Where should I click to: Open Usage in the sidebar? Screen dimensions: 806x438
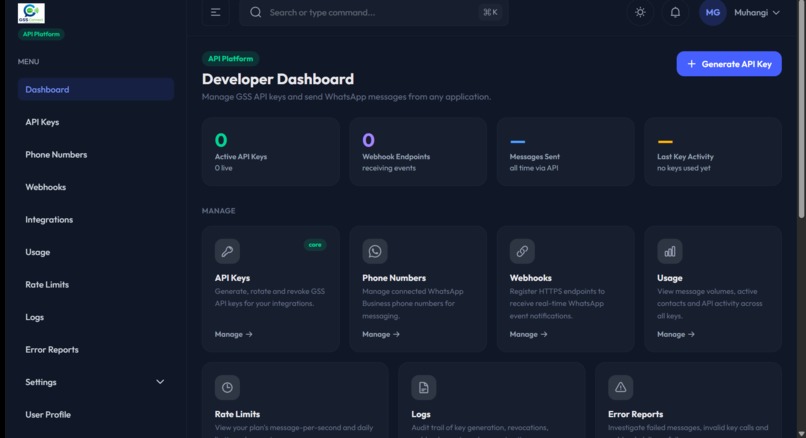(x=96, y=252)
